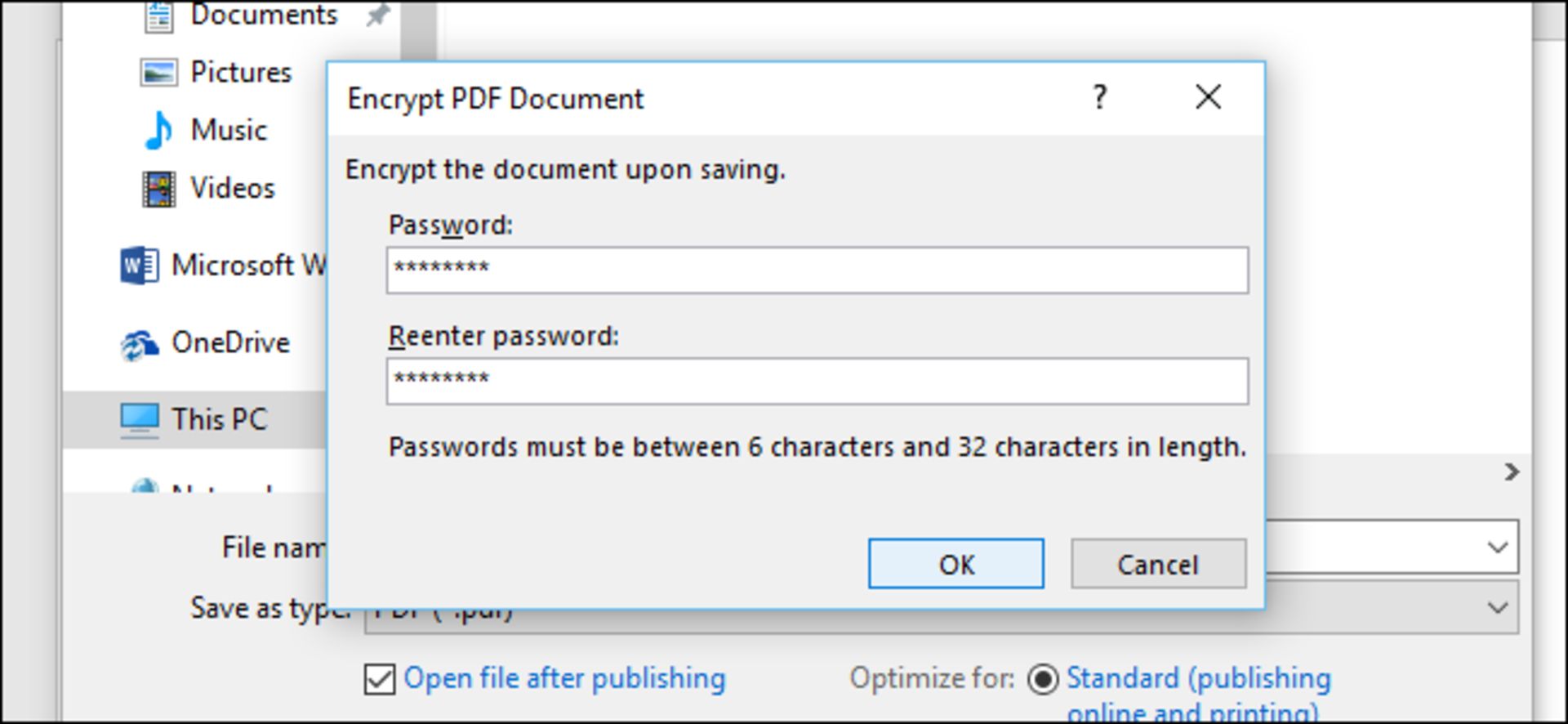
Task: Open the Music library icon
Action: (x=158, y=131)
